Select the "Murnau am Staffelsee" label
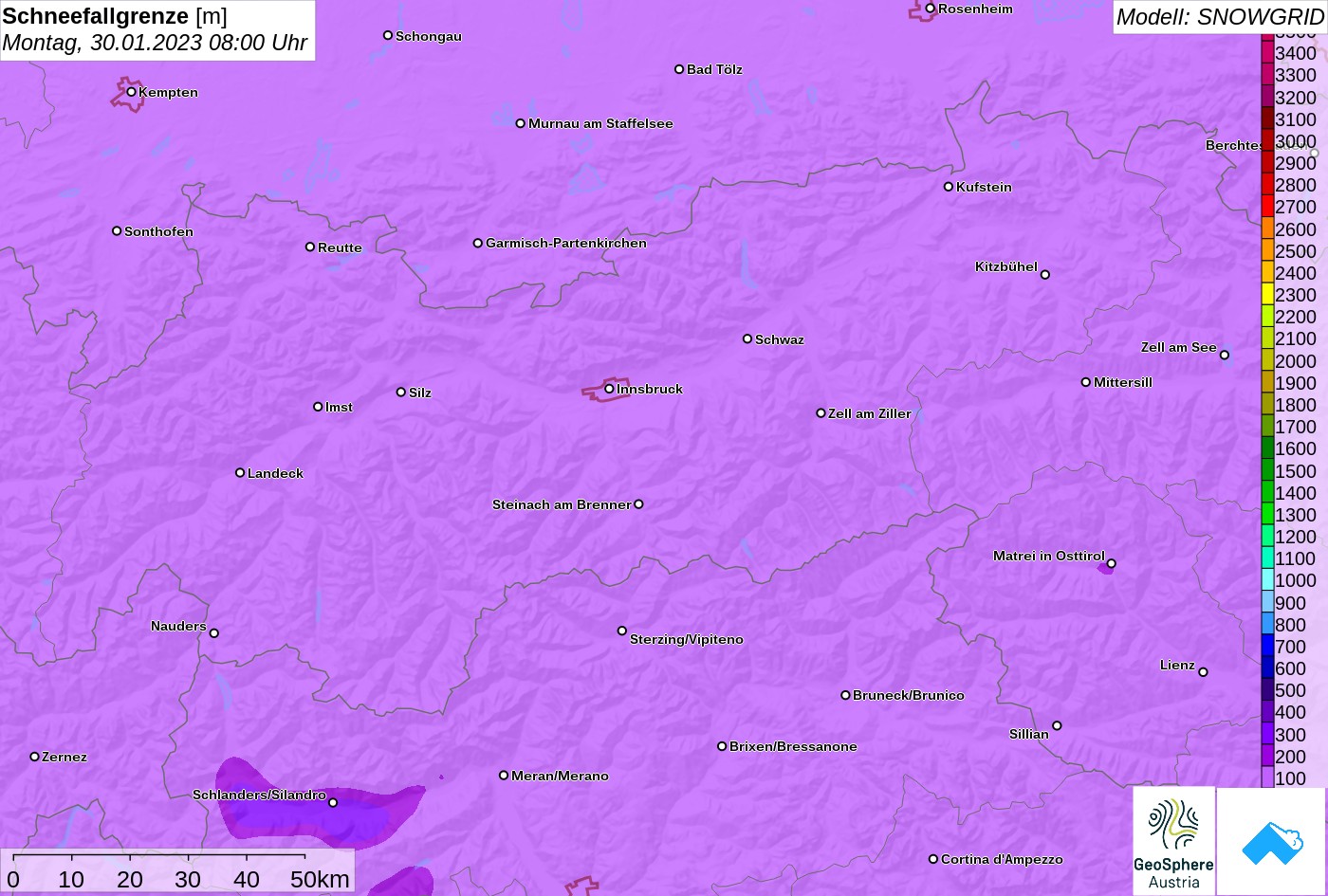This screenshot has width=1328, height=896. [x=600, y=123]
